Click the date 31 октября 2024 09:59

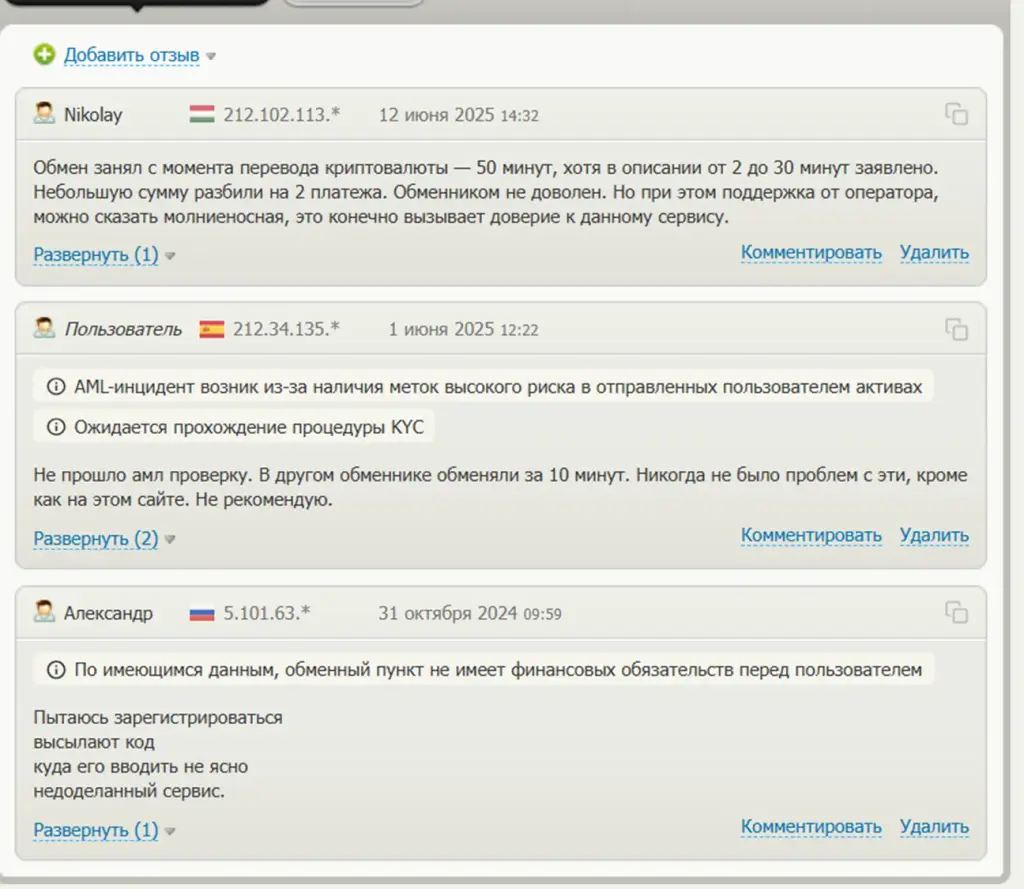tap(470, 613)
